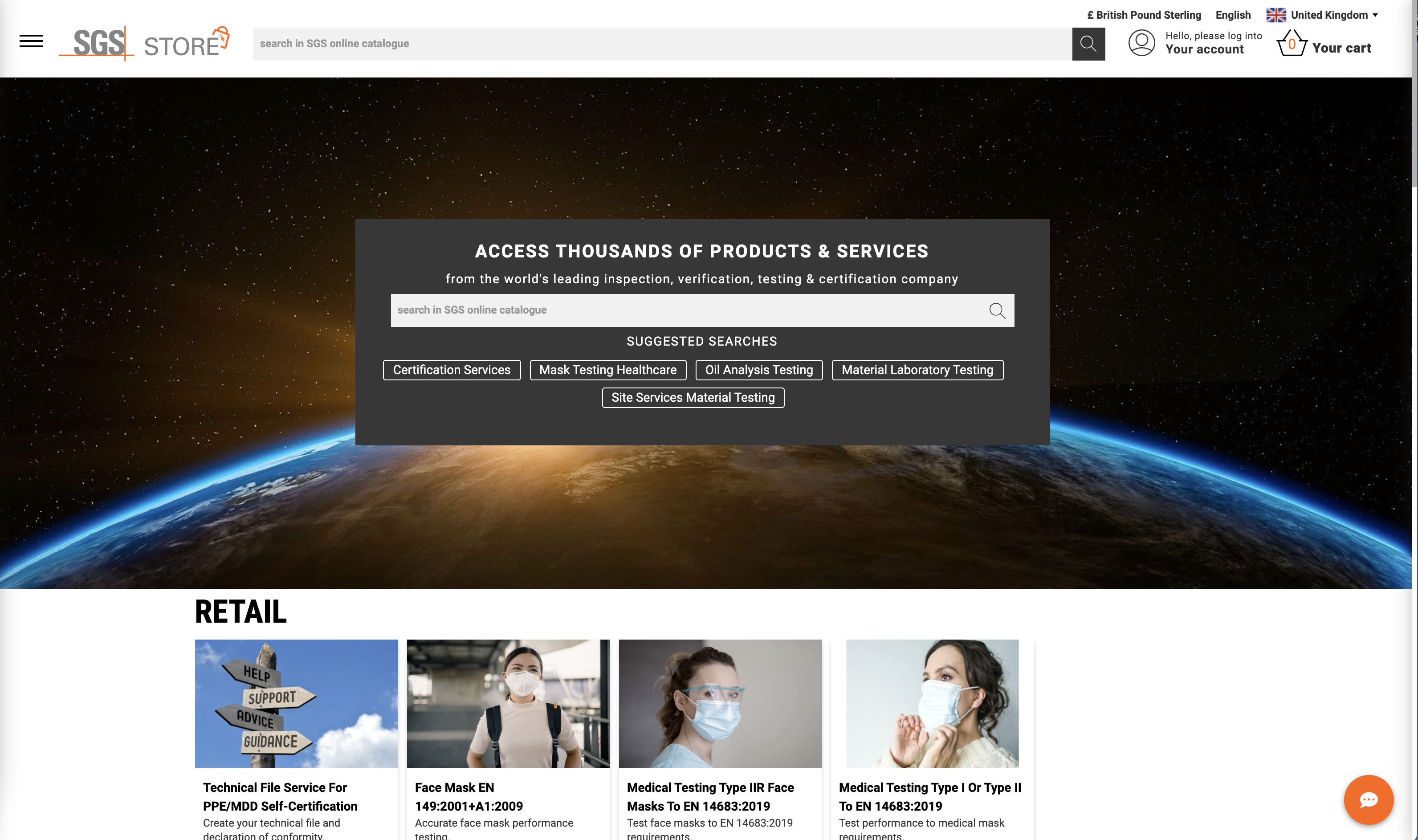Viewport: 1418px width, 840px height.
Task: Select Site Services Material Testing suggestion
Action: pos(693,397)
